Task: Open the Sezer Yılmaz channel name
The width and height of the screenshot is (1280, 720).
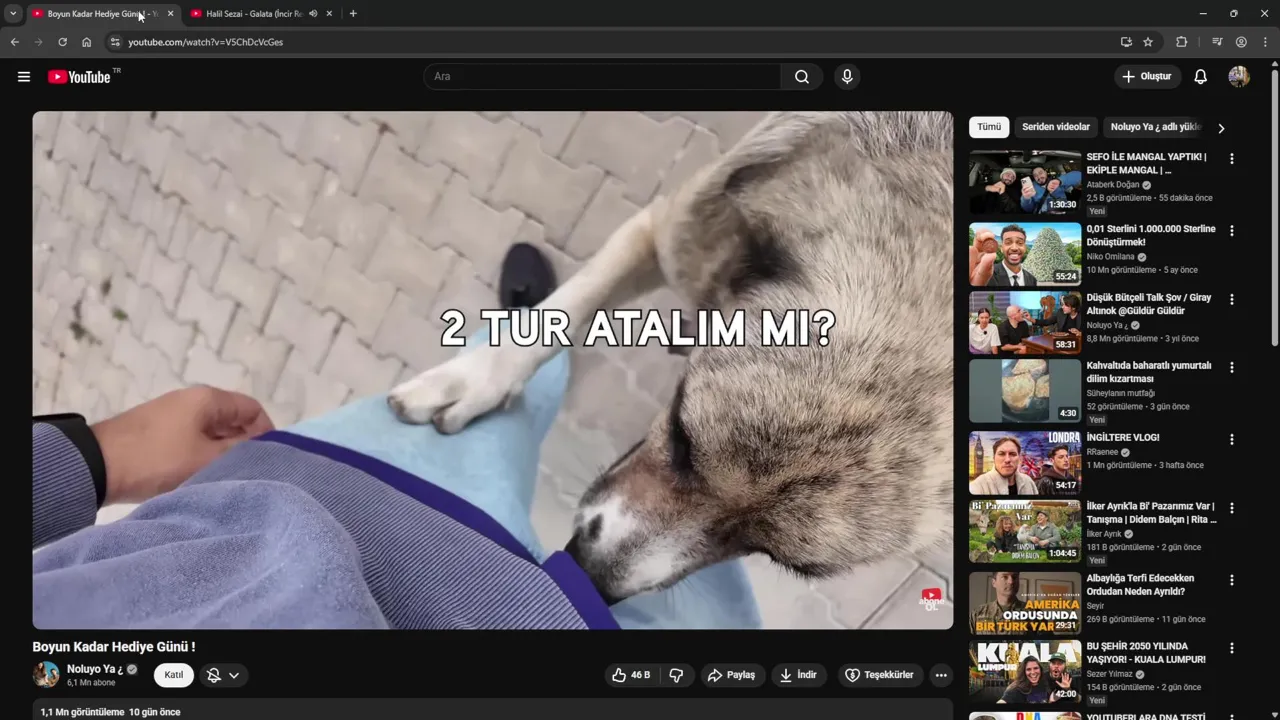Action: coord(1112,674)
